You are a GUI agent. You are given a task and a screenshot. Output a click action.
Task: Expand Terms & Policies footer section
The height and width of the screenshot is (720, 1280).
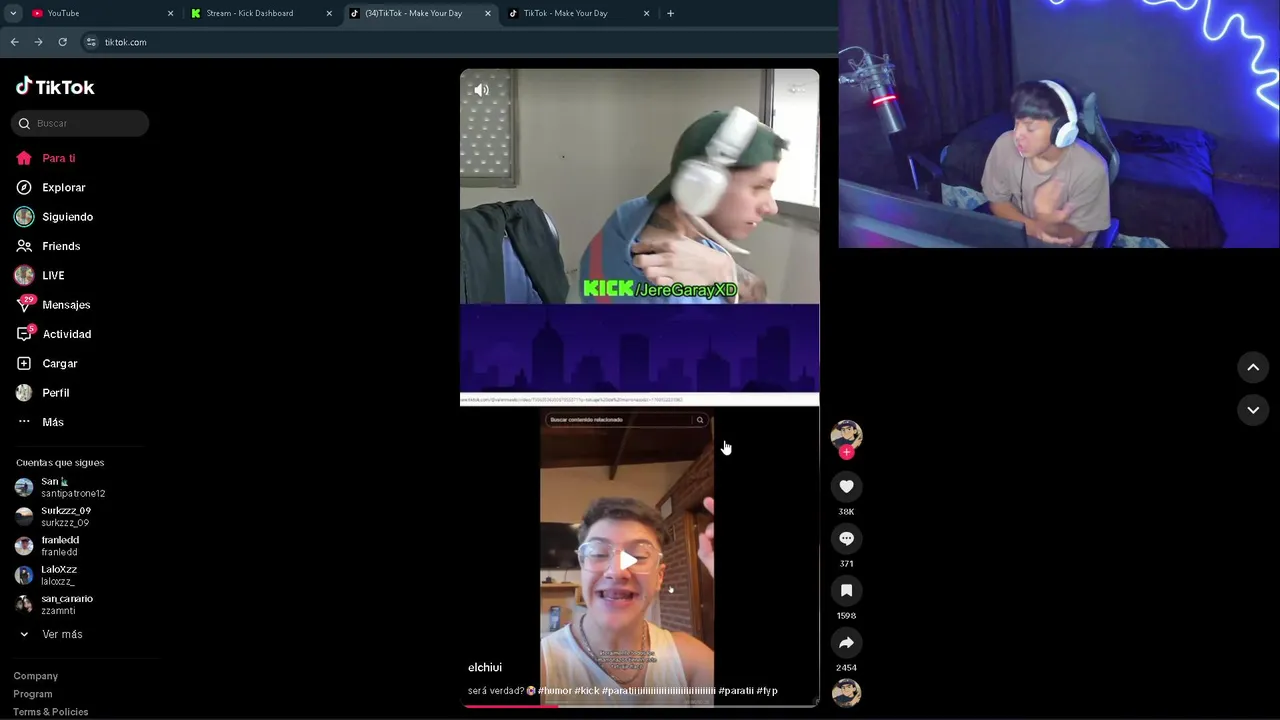[50, 712]
